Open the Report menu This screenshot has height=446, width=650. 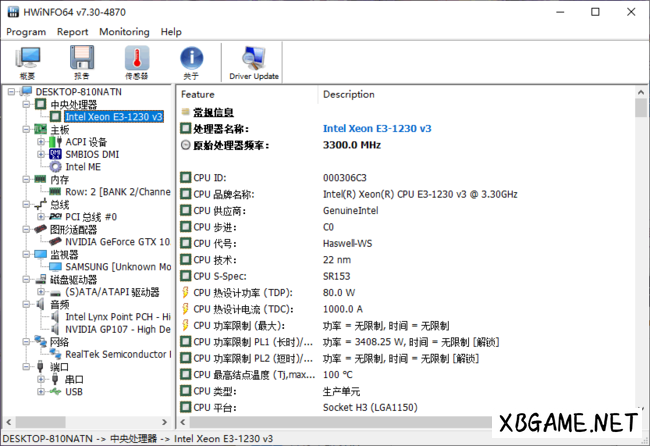[72, 32]
